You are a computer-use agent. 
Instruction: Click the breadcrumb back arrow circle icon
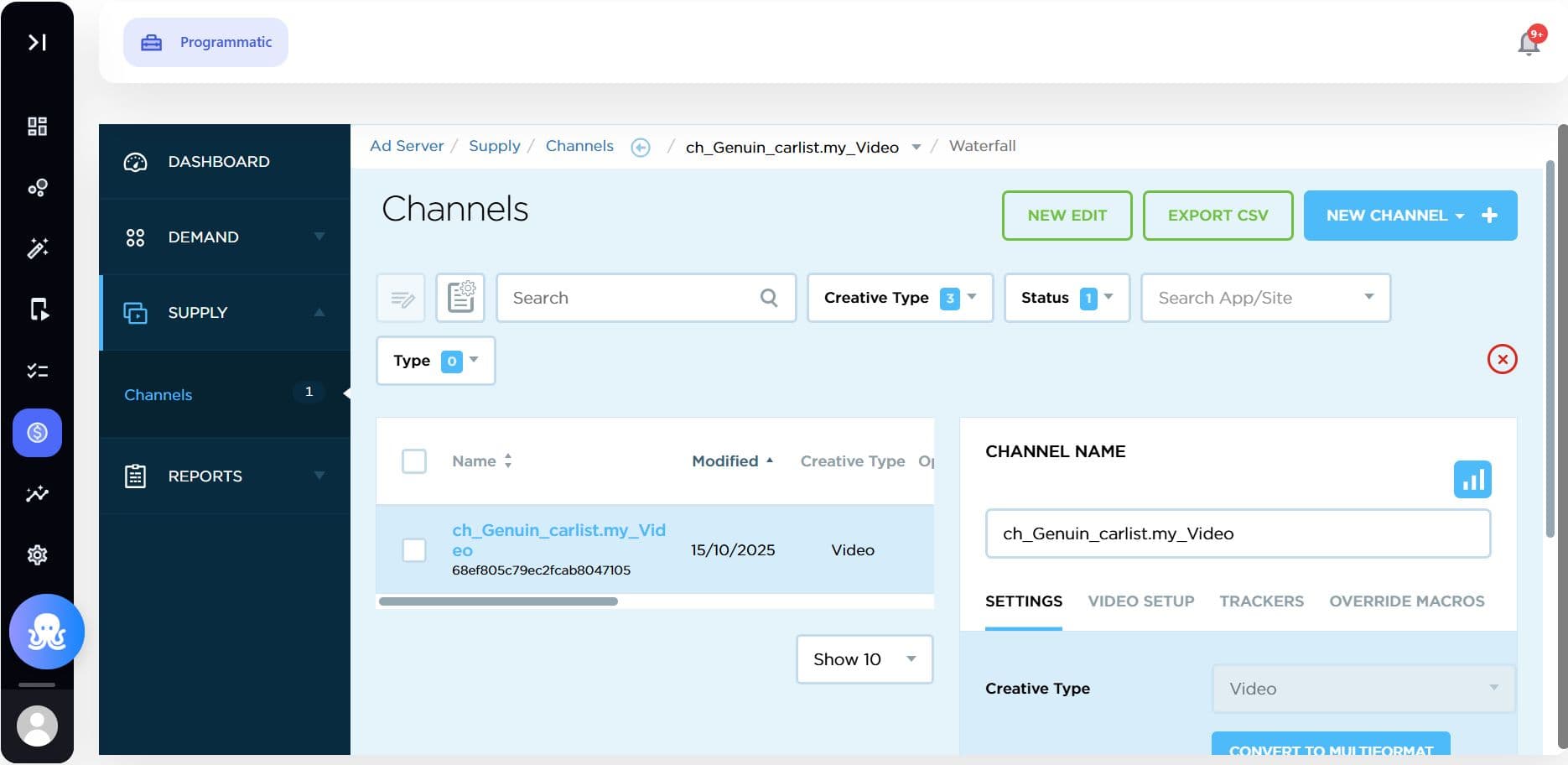641,148
